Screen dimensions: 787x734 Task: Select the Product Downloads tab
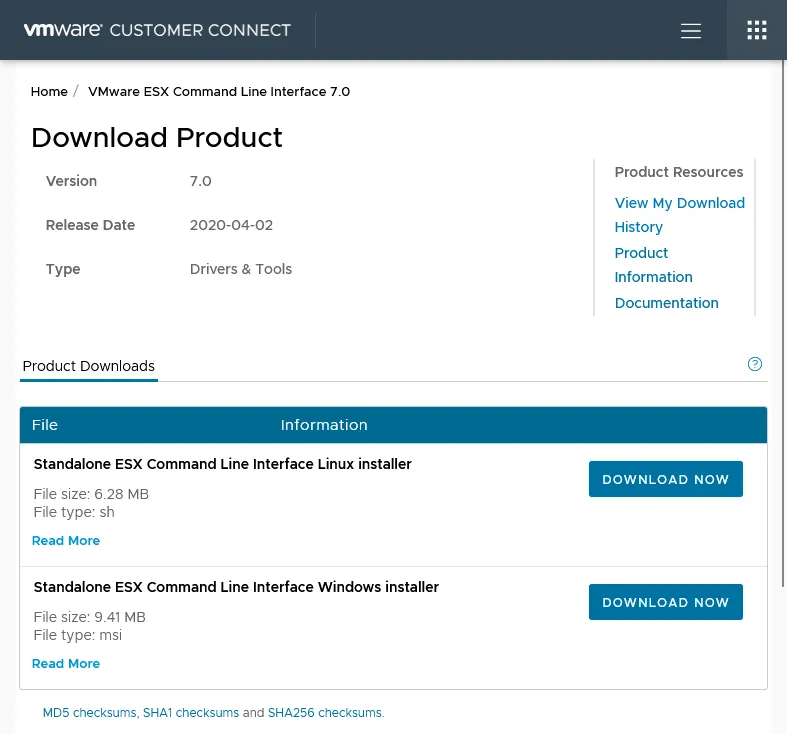(89, 366)
